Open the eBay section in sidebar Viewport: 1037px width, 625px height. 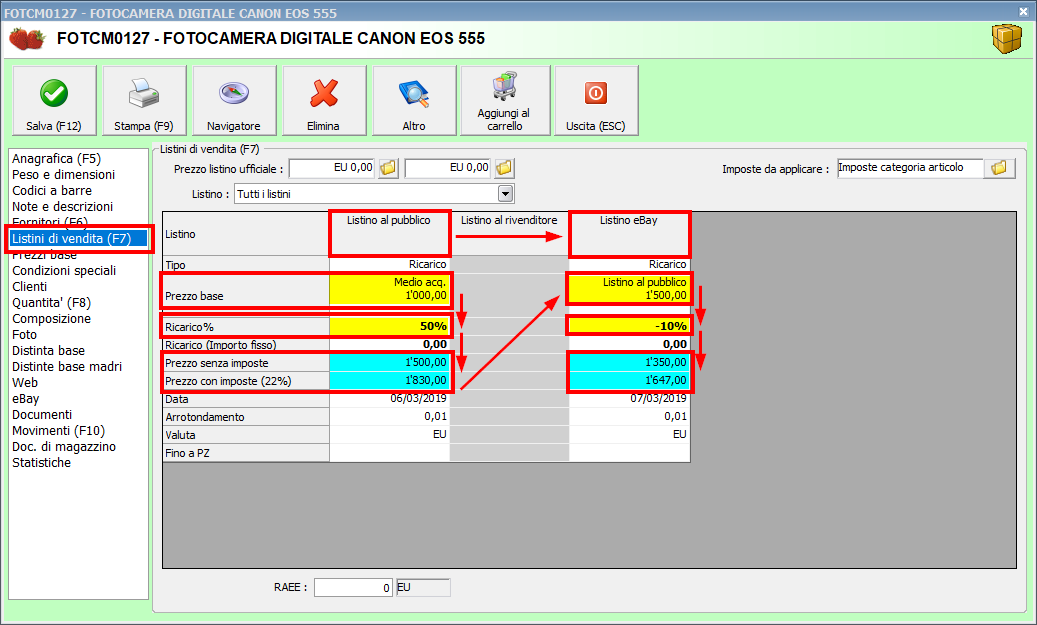click(x=25, y=399)
